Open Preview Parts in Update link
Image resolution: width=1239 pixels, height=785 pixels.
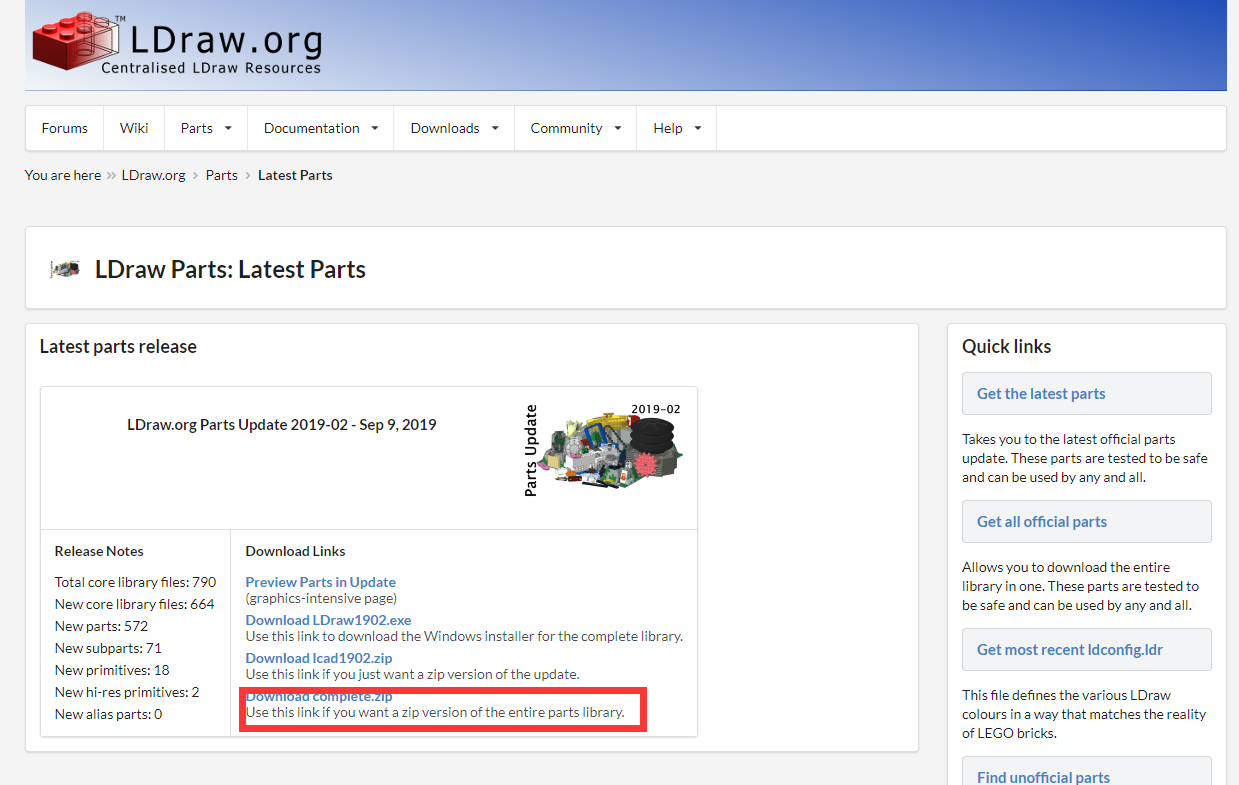point(321,582)
